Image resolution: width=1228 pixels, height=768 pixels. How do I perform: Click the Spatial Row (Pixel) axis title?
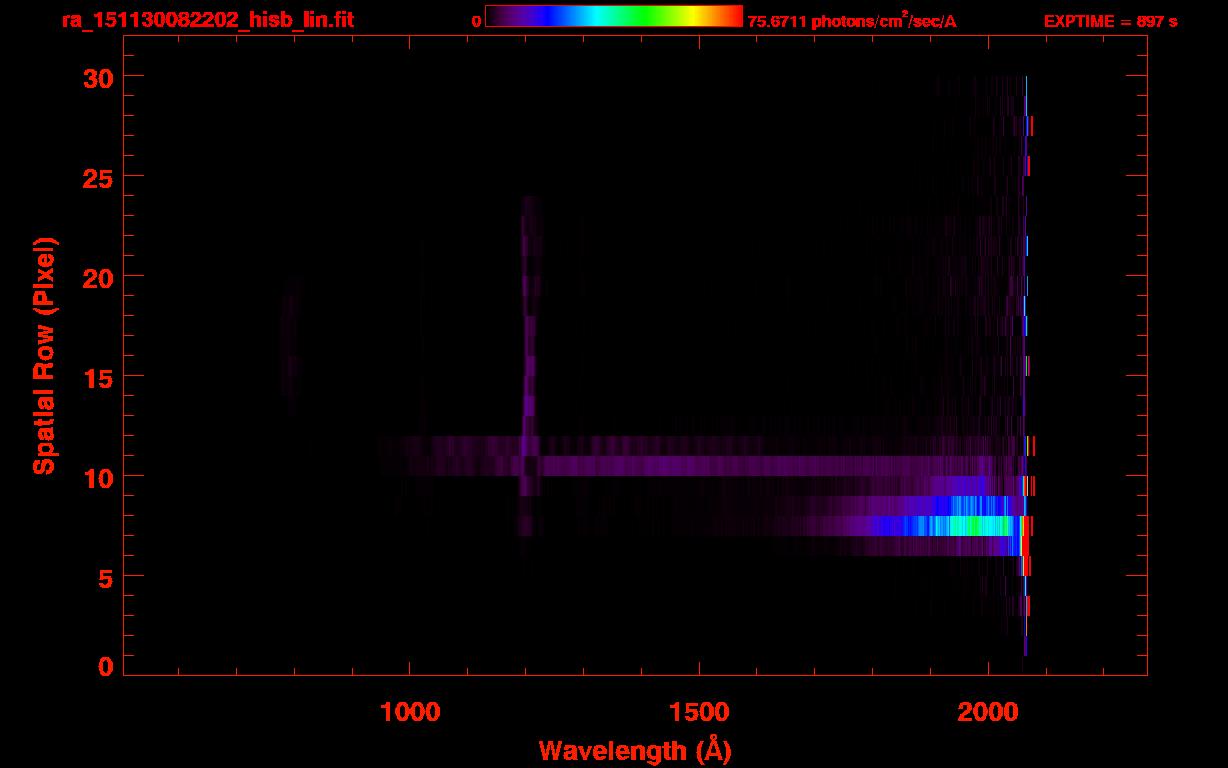point(45,355)
